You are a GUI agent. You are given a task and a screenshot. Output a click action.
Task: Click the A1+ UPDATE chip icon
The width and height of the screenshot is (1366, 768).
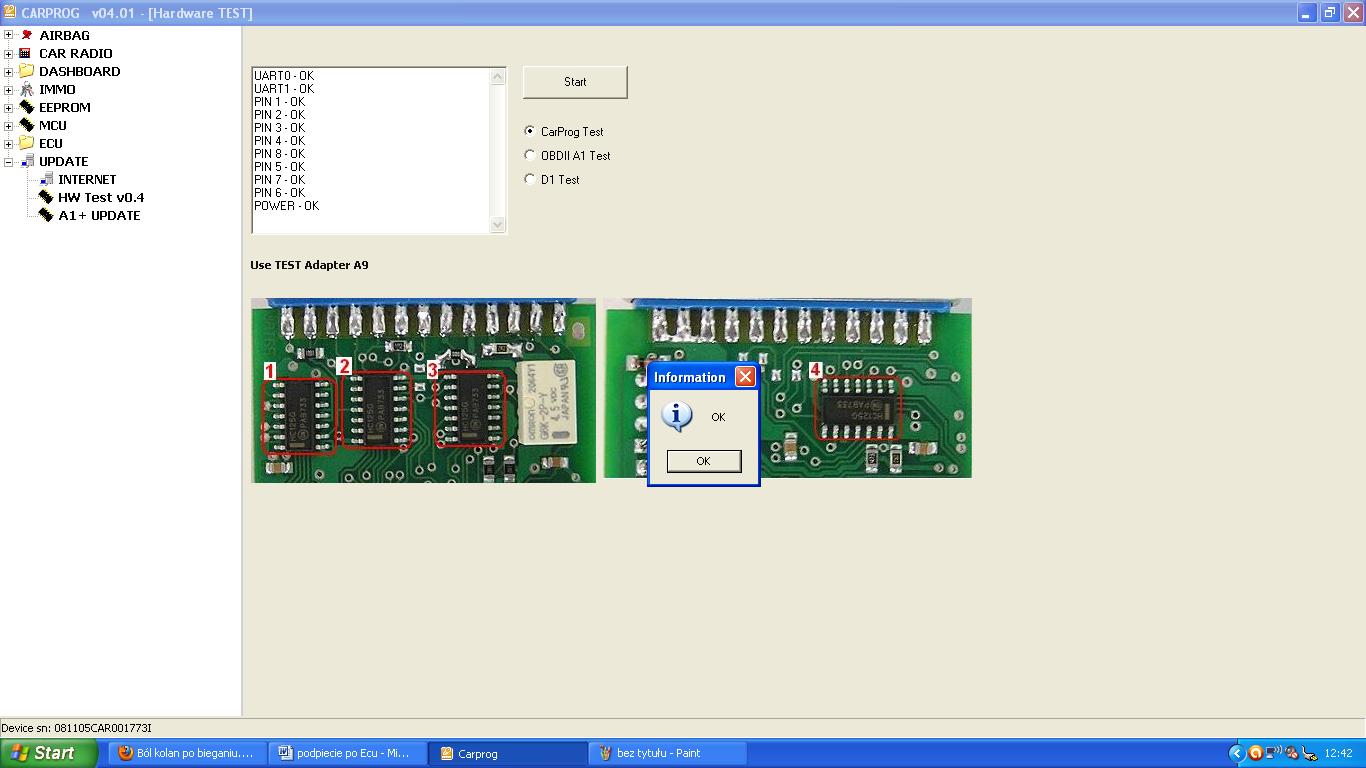[x=46, y=215]
